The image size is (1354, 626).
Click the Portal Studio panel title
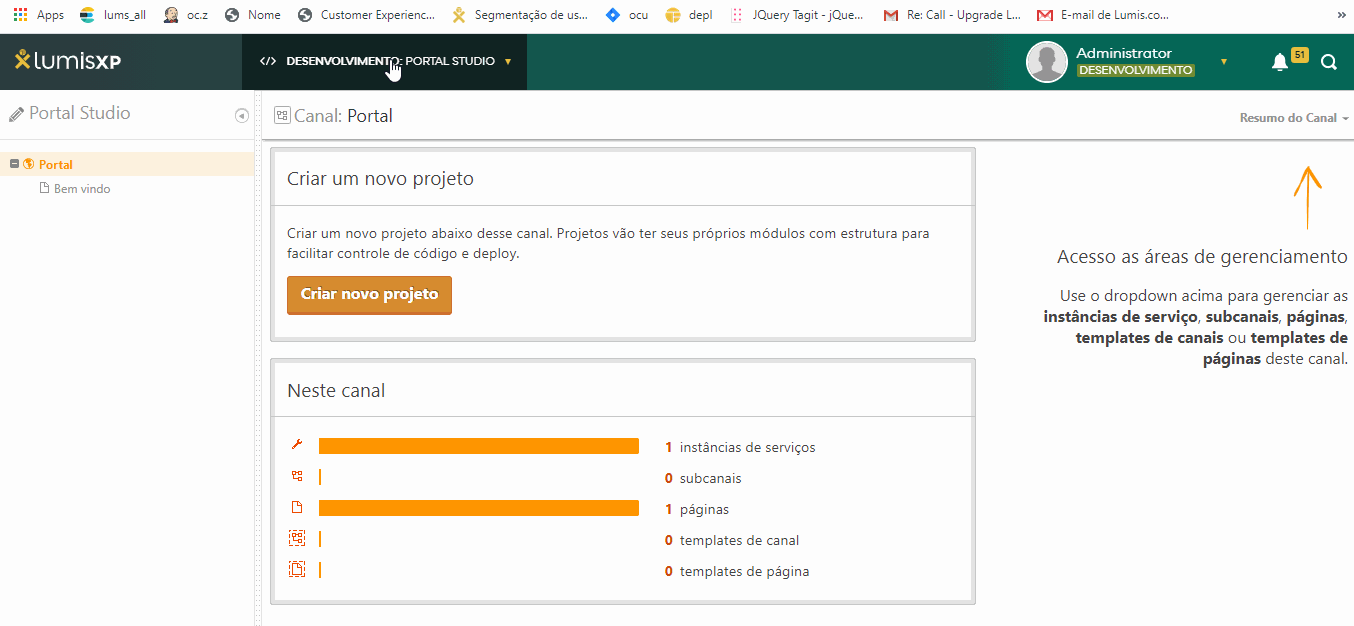pyautogui.click(x=80, y=113)
